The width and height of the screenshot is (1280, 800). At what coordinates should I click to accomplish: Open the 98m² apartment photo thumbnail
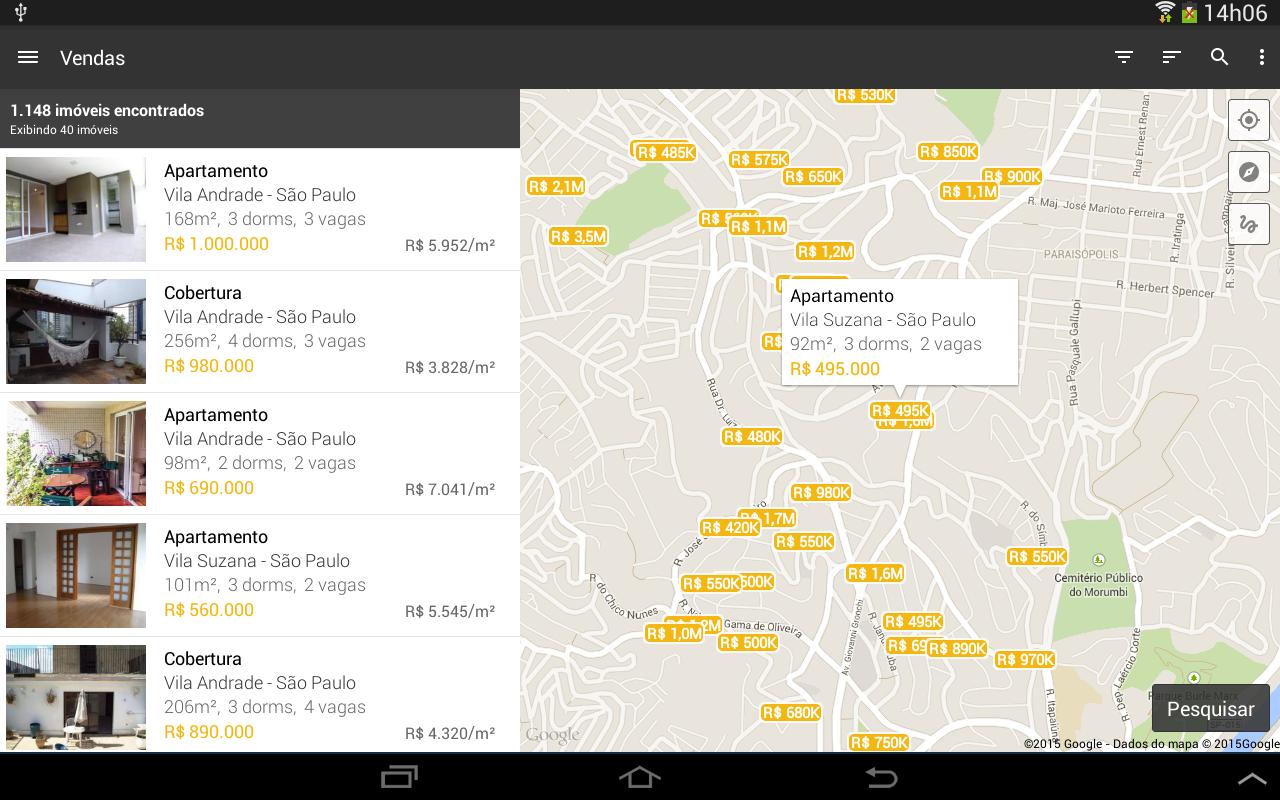[x=76, y=453]
